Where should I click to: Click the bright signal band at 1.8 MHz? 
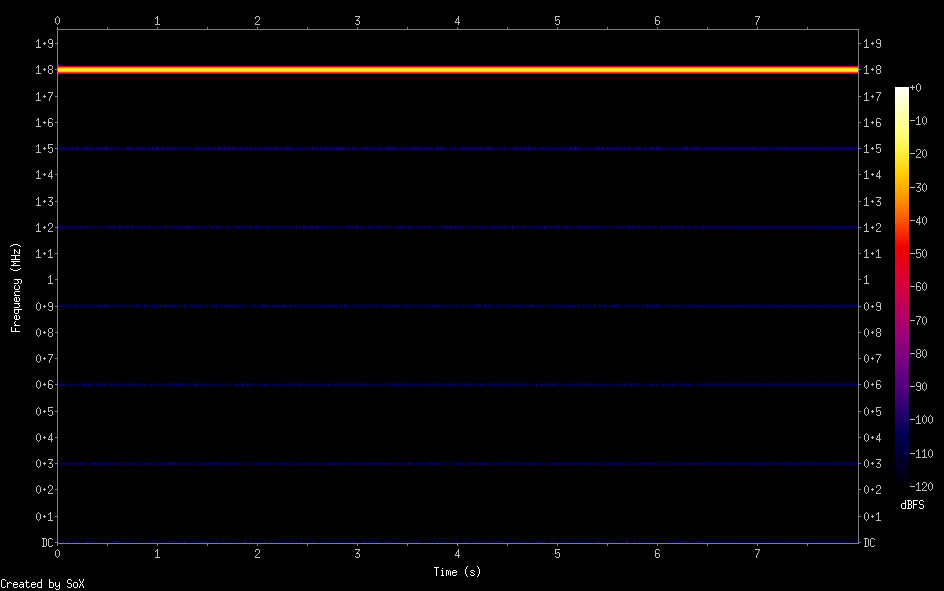pyautogui.click(x=458, y=70)
